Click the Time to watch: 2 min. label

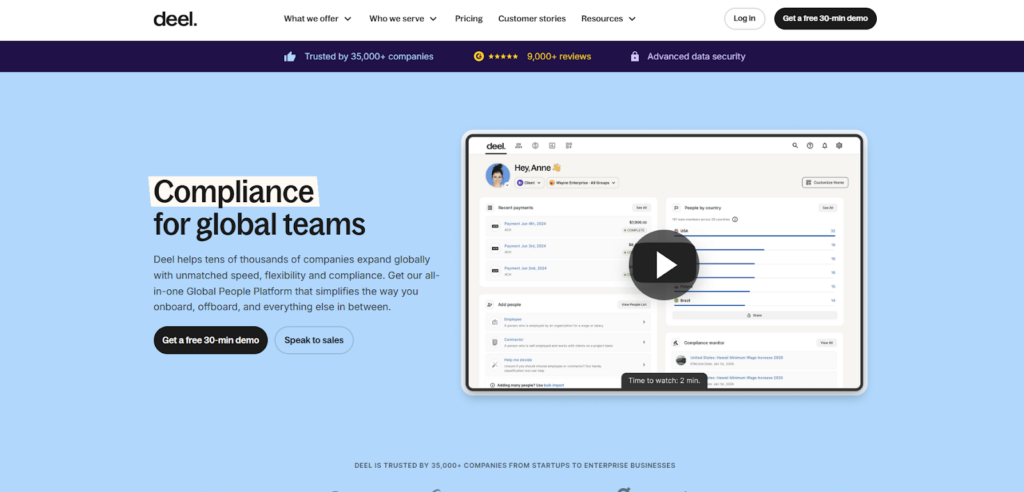(664, 380)
